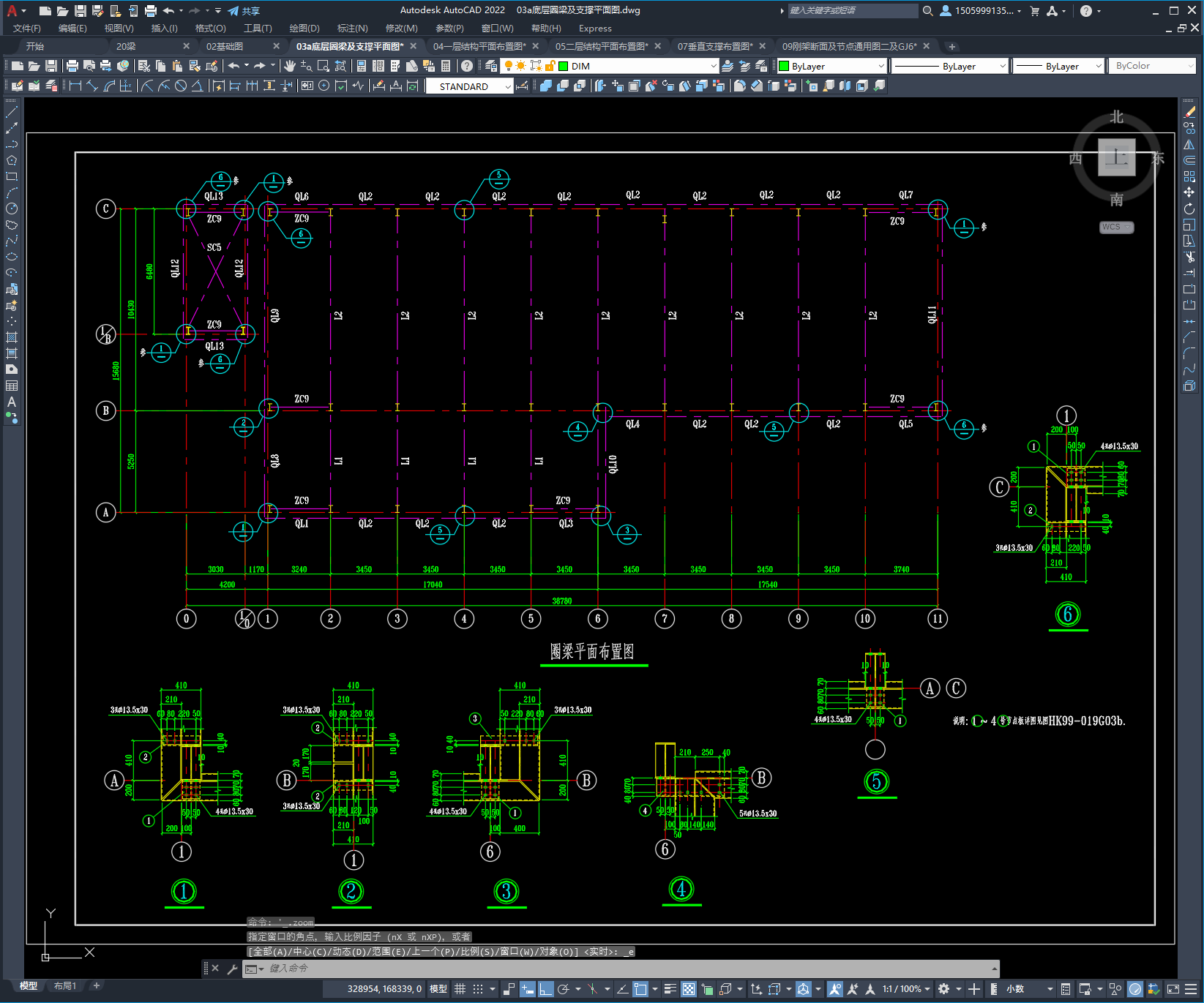Choose the Angular dimension tool
The width and height of the screenshot is (1204, 1003).
tap(197, 86)
